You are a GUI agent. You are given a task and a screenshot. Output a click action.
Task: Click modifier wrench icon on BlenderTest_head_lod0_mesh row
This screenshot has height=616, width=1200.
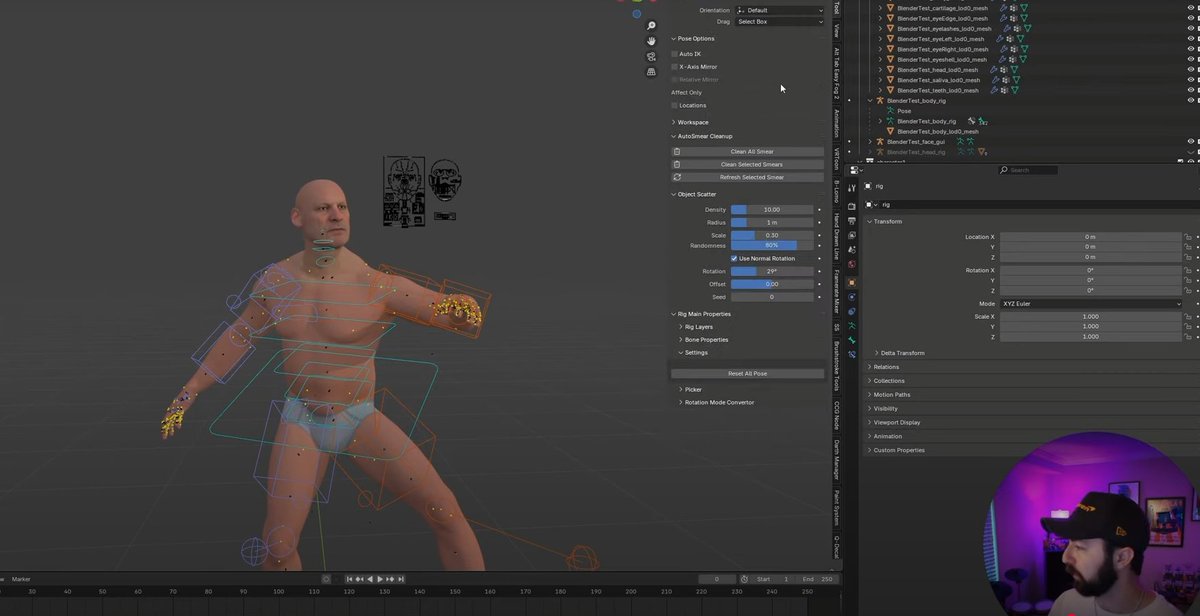click(993, 70)
